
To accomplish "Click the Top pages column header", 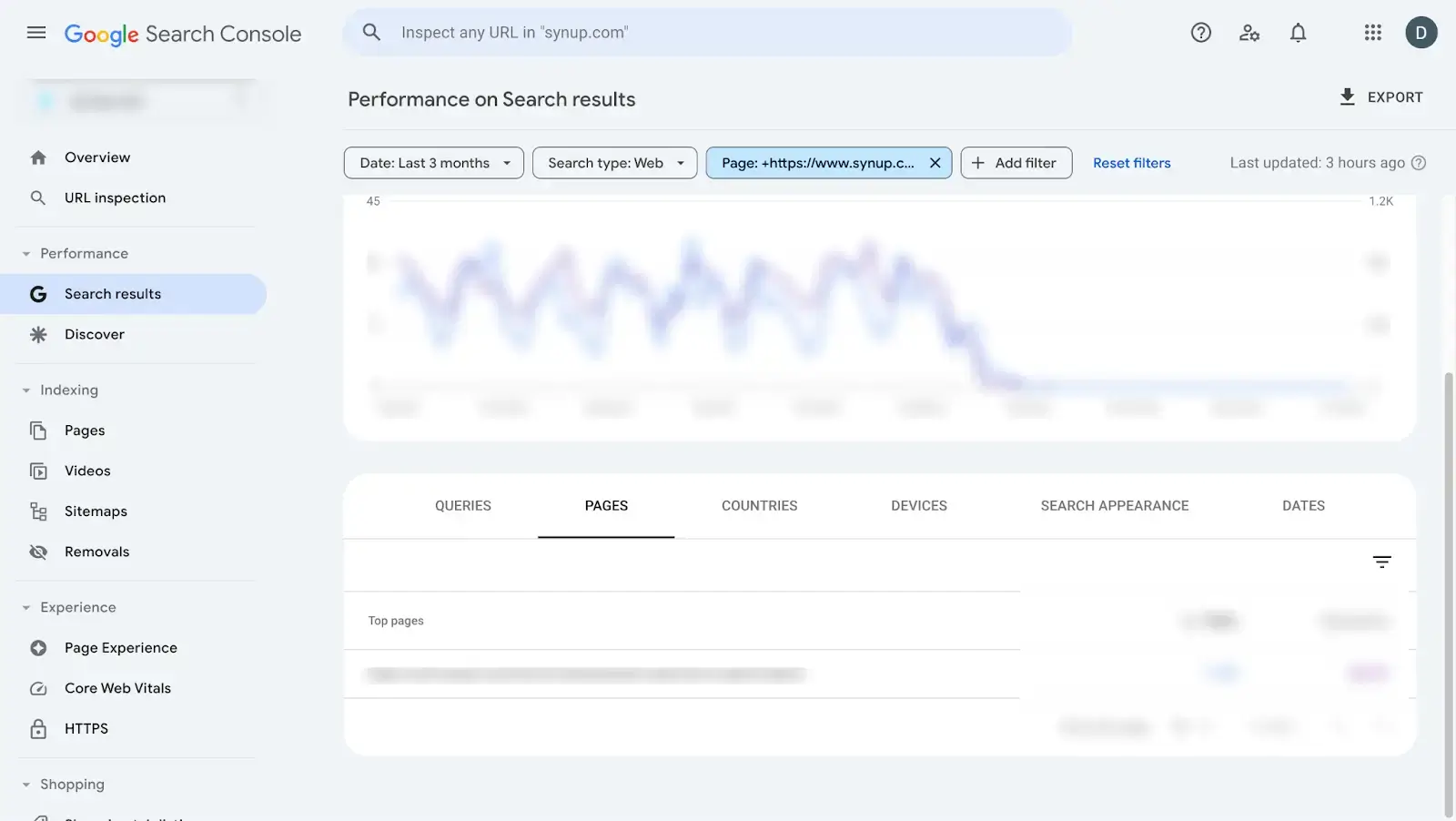I will [396, 621].
